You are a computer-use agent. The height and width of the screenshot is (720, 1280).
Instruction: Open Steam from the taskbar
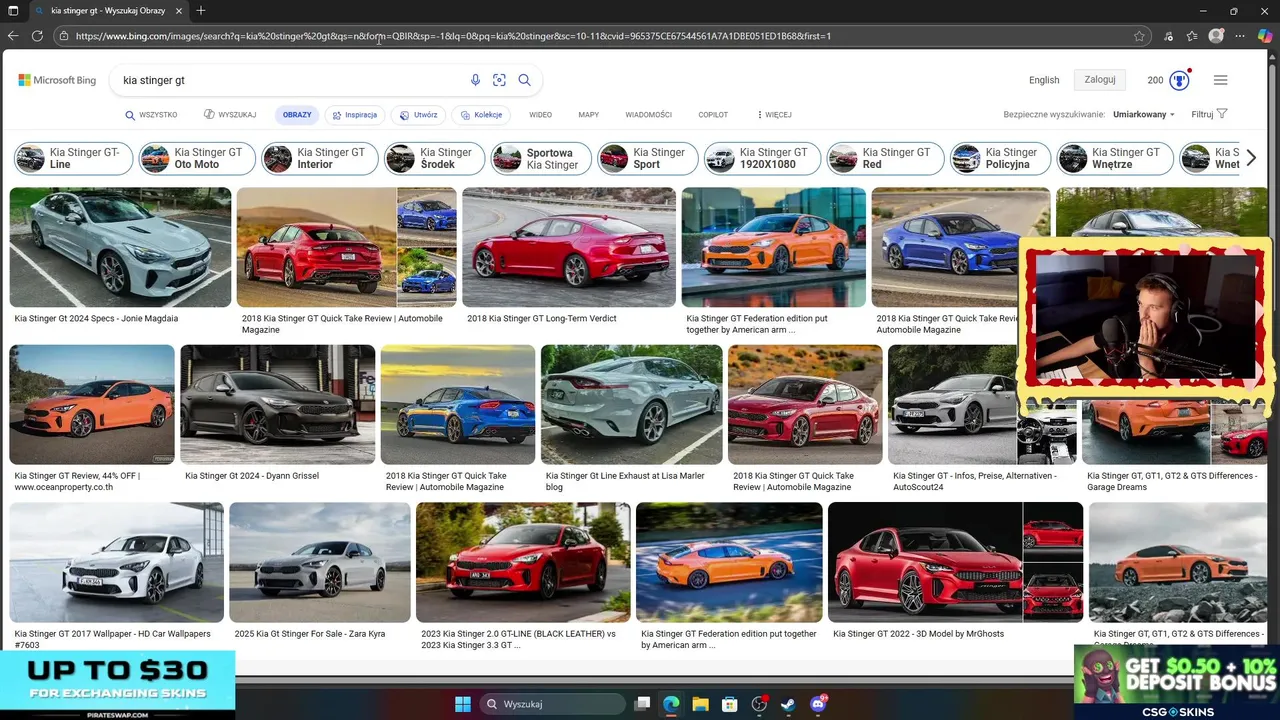[787, 704]
